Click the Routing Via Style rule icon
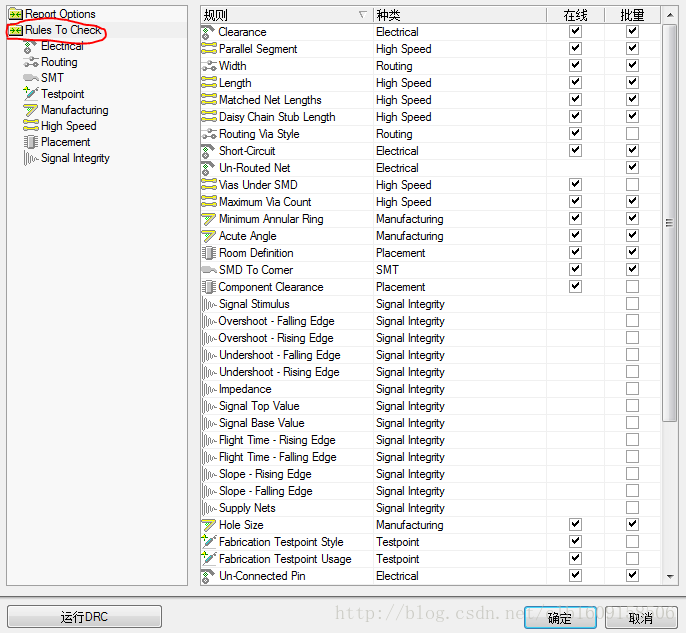 pyautogui.click(x=209, y=134)
